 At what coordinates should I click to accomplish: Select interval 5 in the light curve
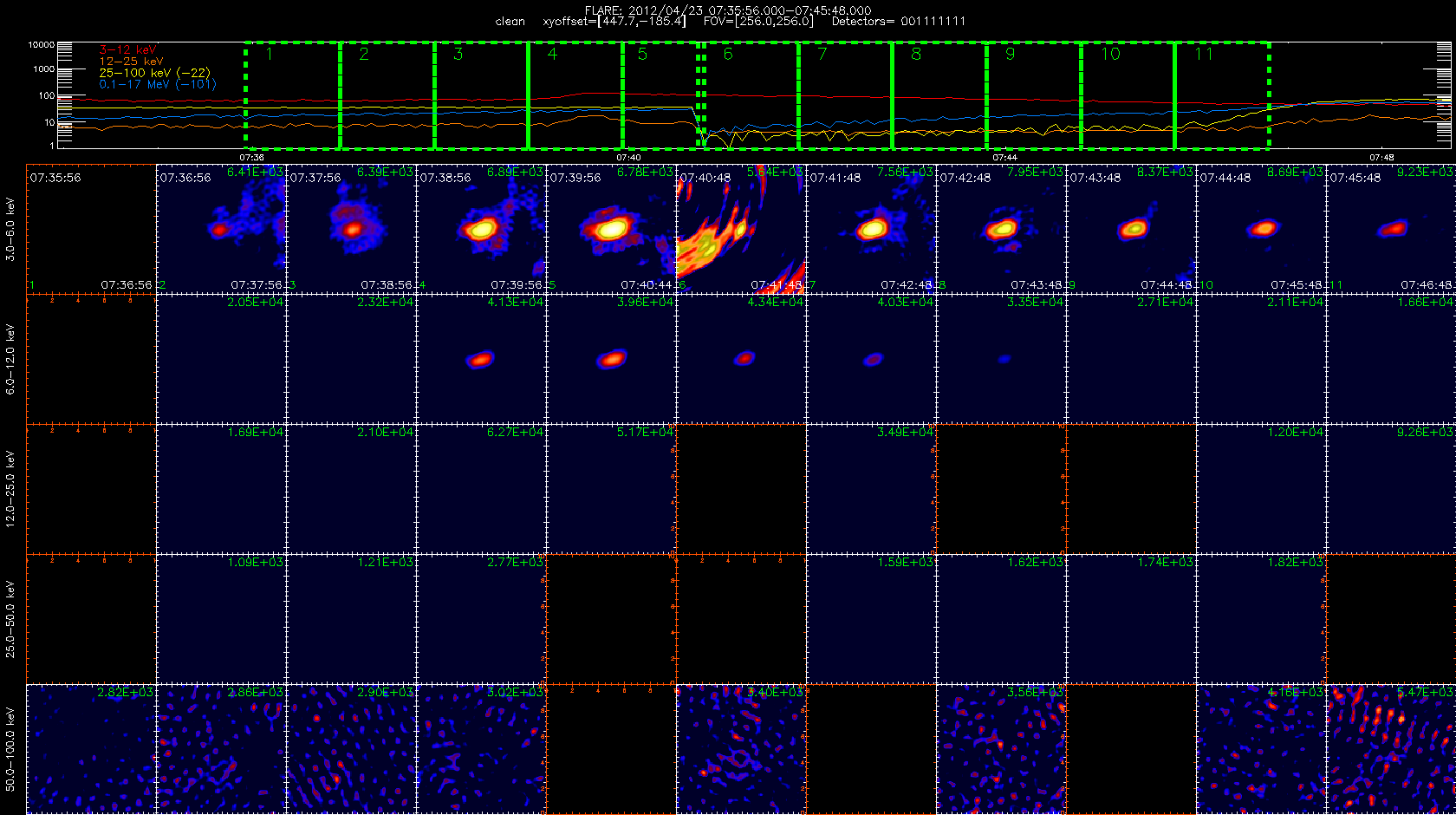click(661, 95)
